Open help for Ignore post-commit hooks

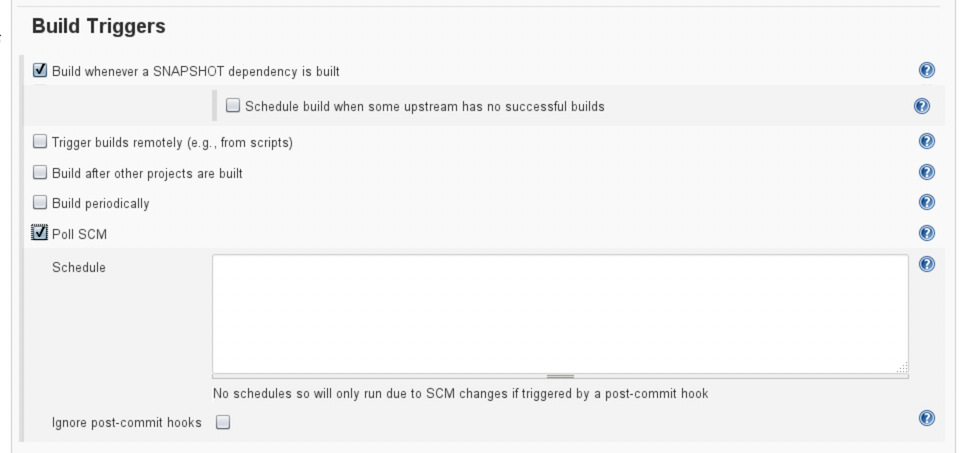pyautogui.click(x=926, y=418)
